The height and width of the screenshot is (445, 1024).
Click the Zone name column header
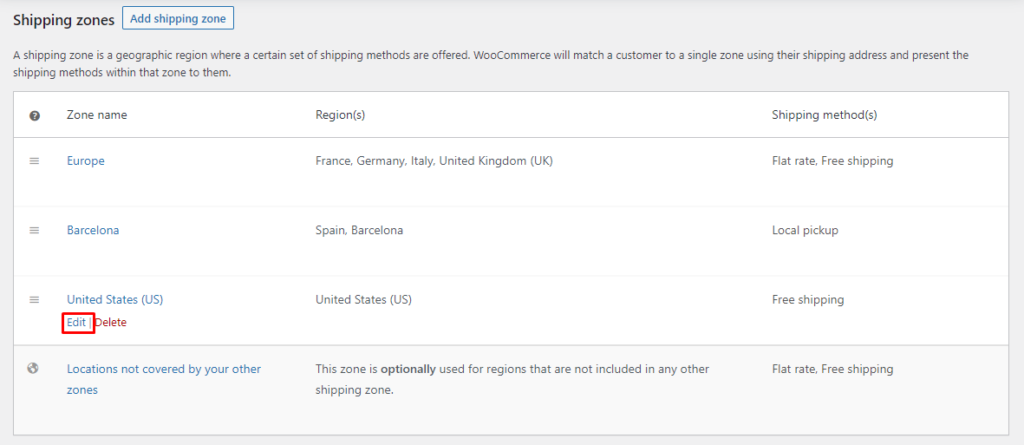[97, 115]
